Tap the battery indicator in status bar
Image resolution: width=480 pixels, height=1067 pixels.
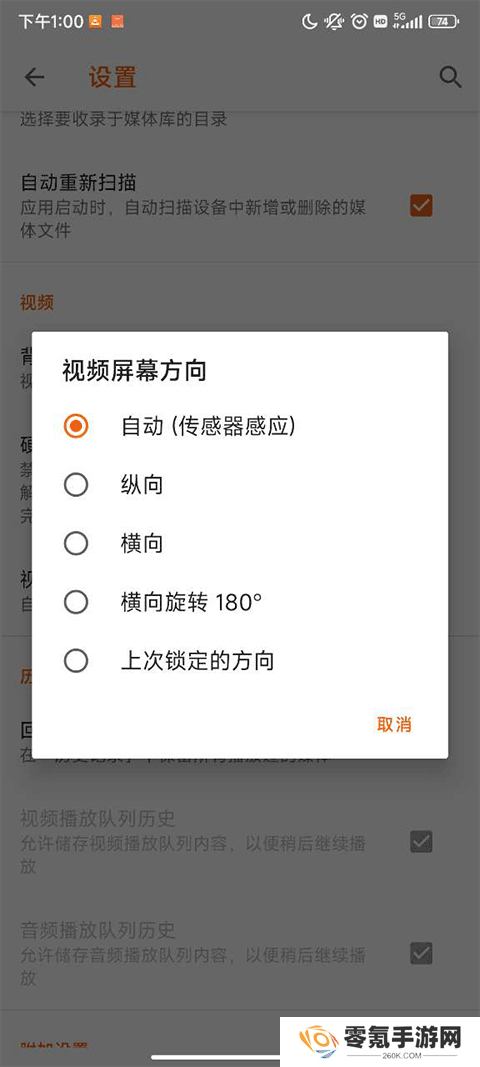tap(443, 22)
